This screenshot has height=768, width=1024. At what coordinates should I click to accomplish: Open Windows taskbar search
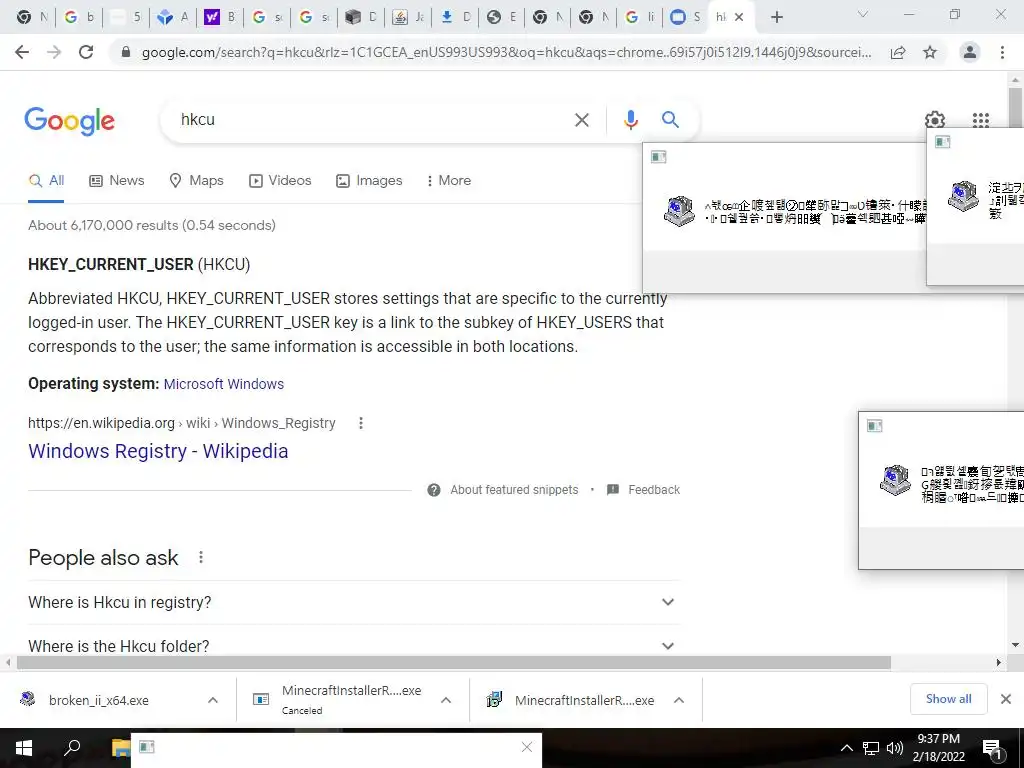pyautogui.click(x=72, y=748)
